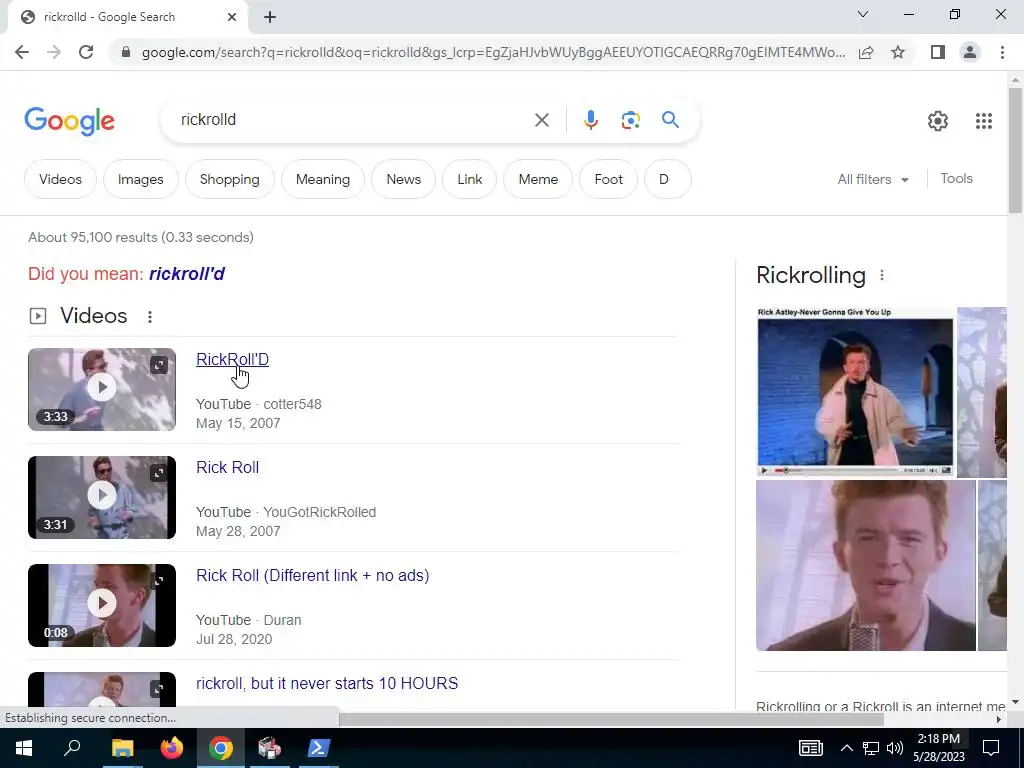Open Google quick settings gear

click(x=938, y=121)
